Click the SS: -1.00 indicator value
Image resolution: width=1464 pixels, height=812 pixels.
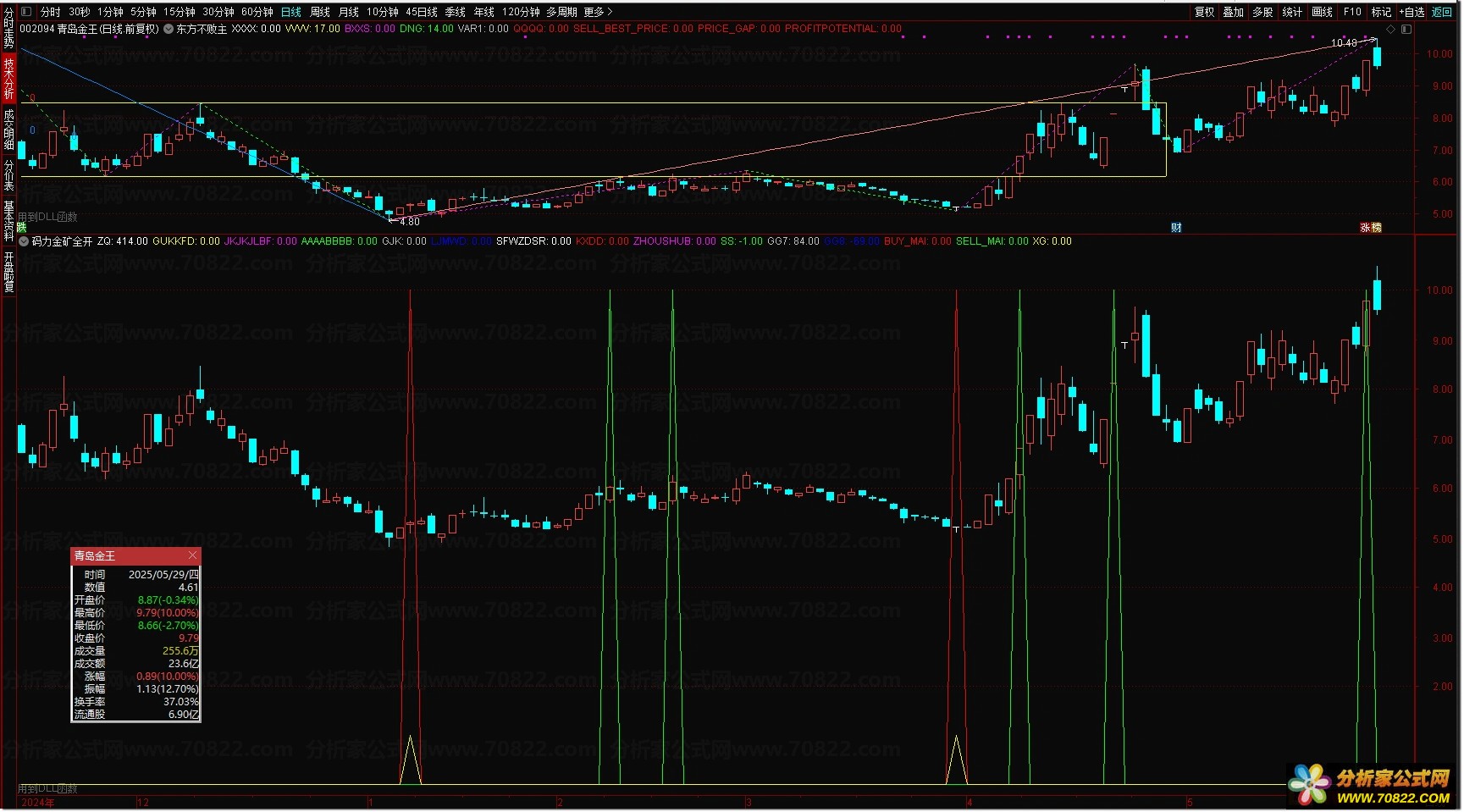click(x=742, y=241)
